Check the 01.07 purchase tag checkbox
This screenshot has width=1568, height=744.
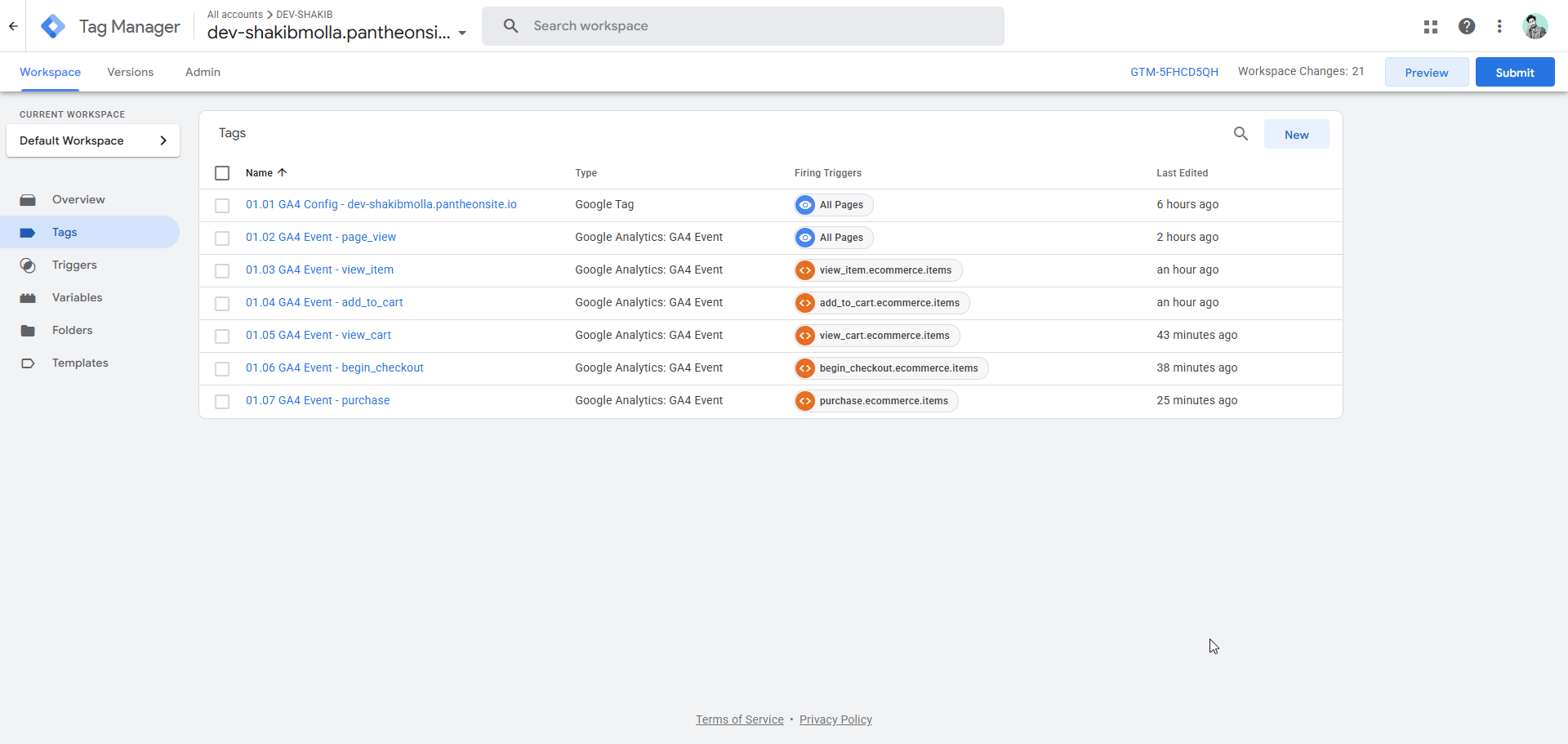[x=222, y=402]
